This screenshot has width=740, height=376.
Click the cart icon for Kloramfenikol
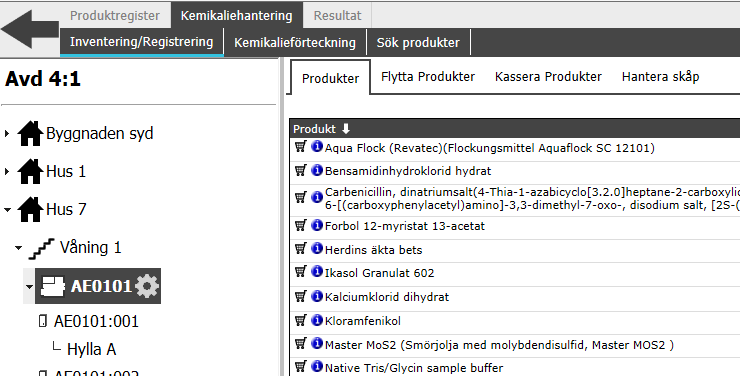click(x=301, y=320)
